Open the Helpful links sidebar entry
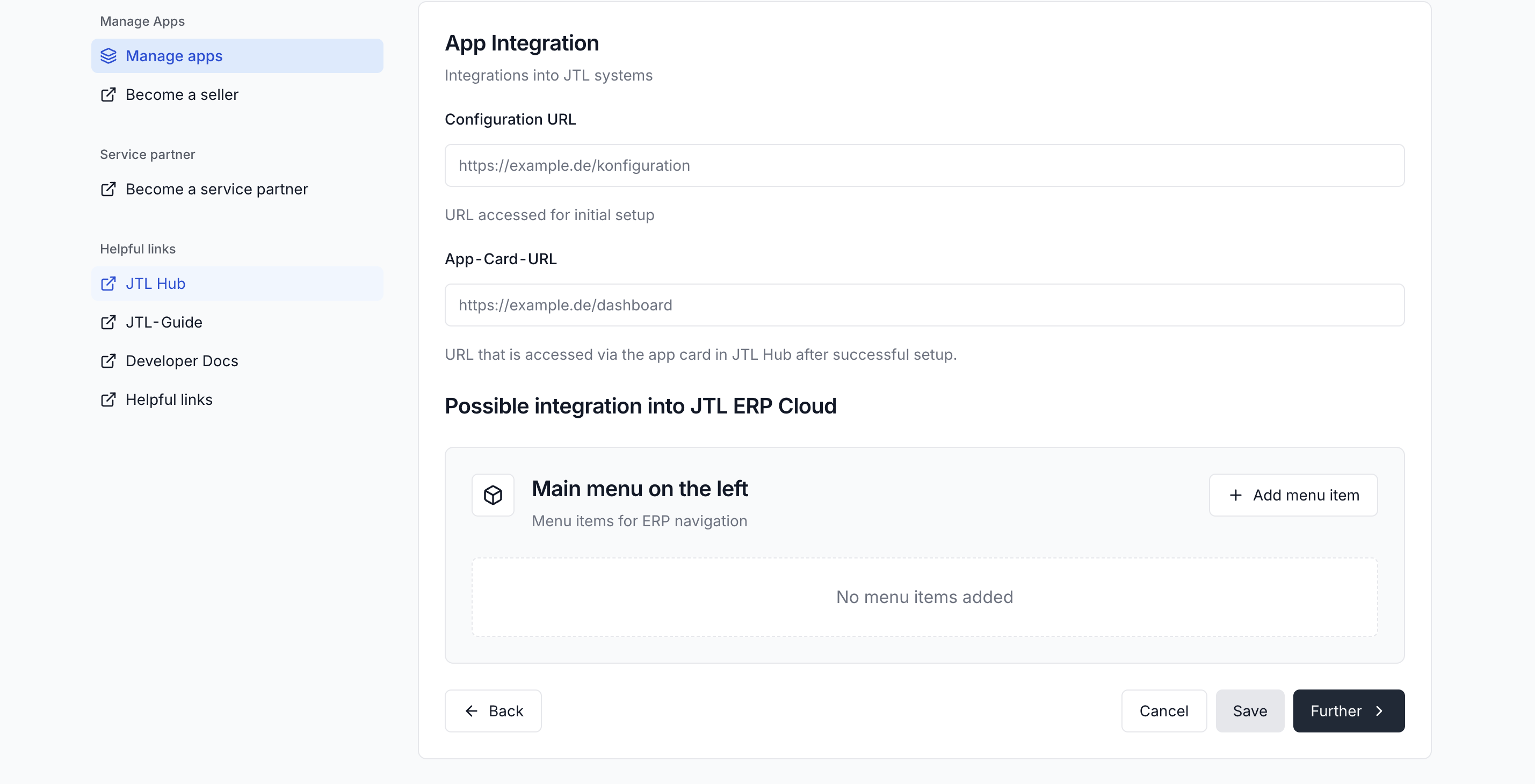Image resolution: width=1535 pixels, height=784 pixels. pos(237,400)
